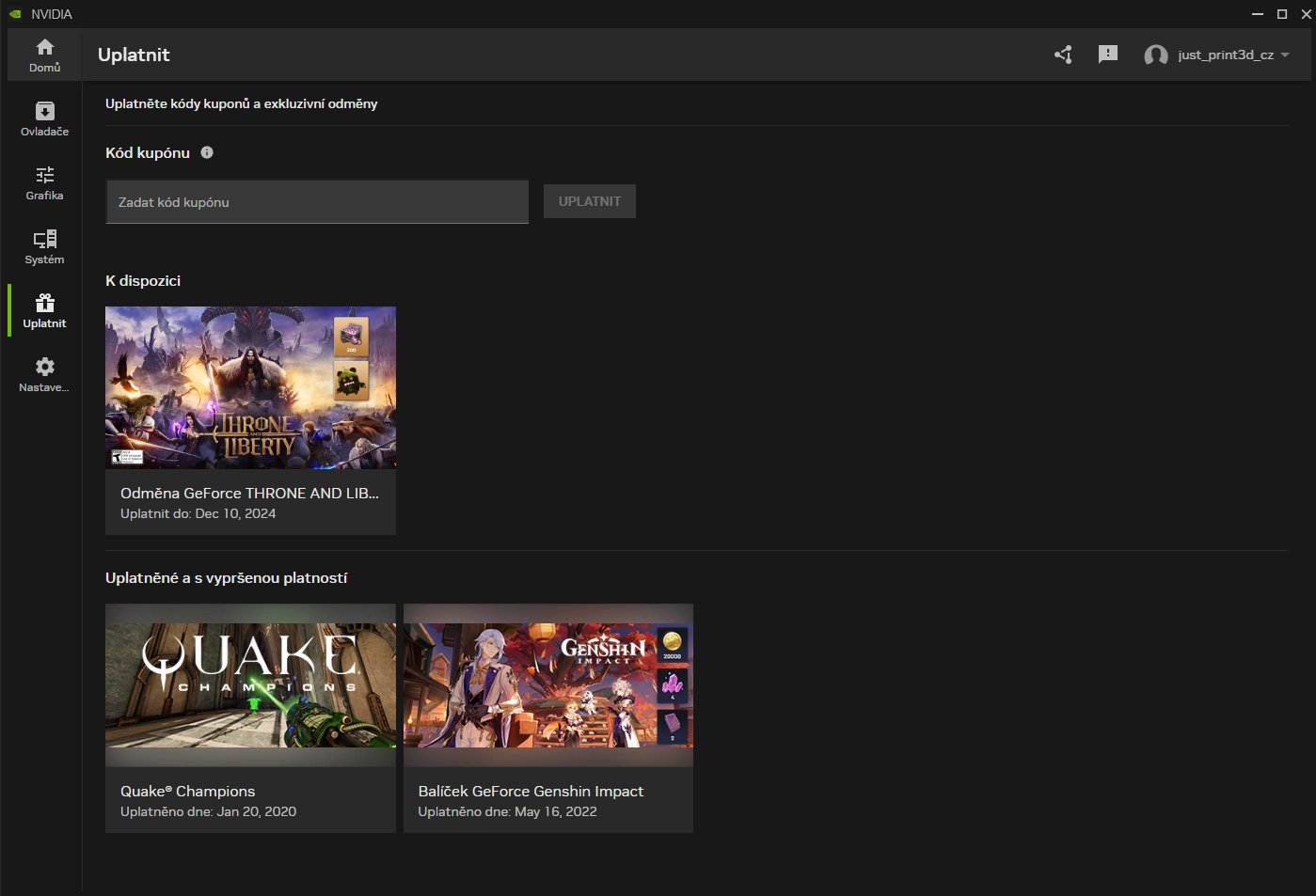Expand the just_print3d_cz account dropdown arrow
1316x896 pixels.
pos(1285,55)
